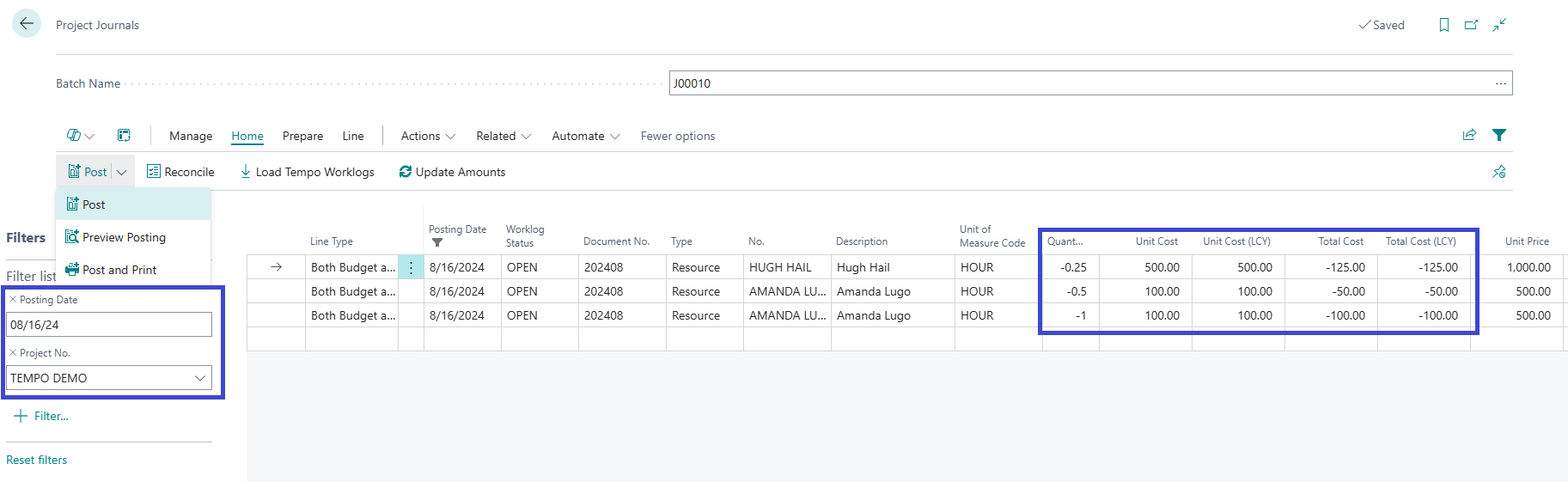Open page in new window icon
1568x482 pixels.
pyautogui.click(x=1471, y=25)
